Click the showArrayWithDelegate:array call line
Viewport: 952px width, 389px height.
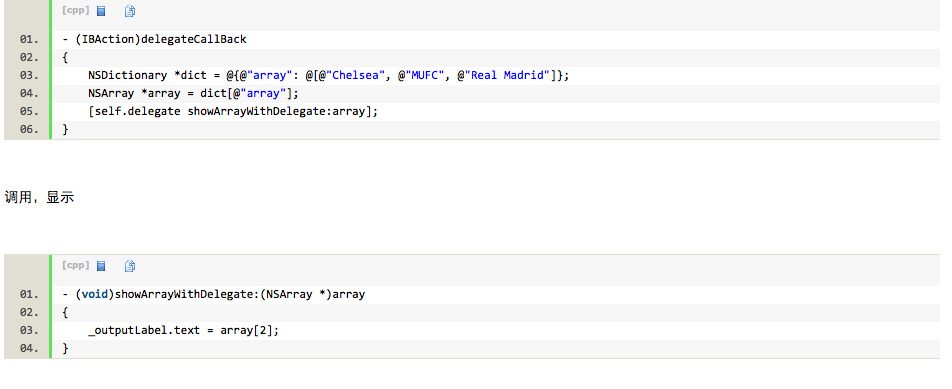[233, 112]
